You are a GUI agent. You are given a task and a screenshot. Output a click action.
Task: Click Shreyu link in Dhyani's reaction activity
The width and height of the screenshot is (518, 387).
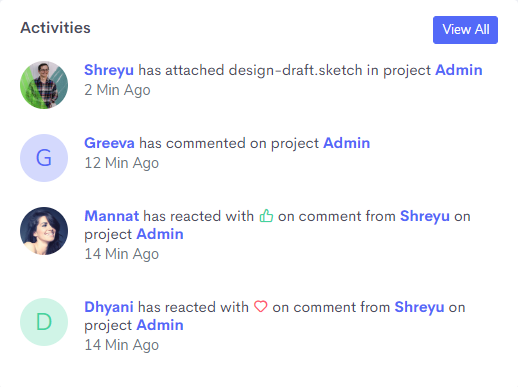coord(419,307)
